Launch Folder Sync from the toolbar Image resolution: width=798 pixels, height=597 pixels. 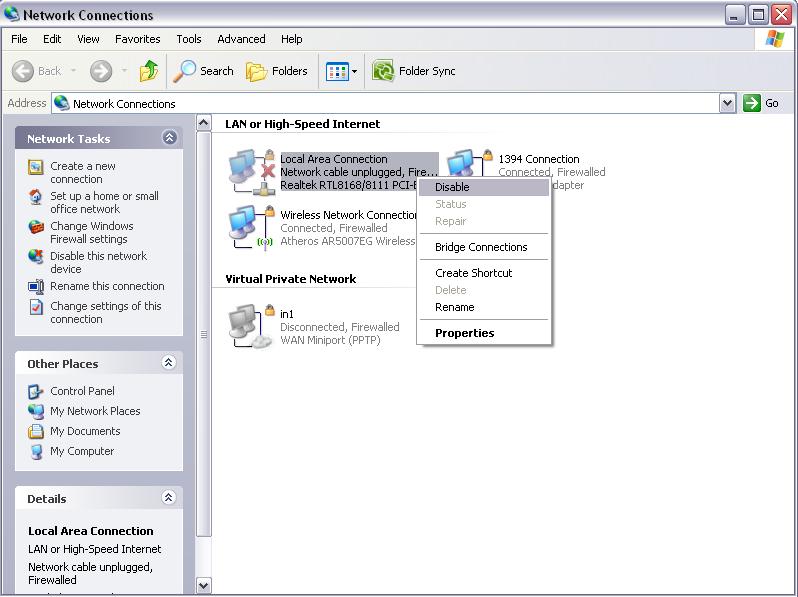point(414,71)
